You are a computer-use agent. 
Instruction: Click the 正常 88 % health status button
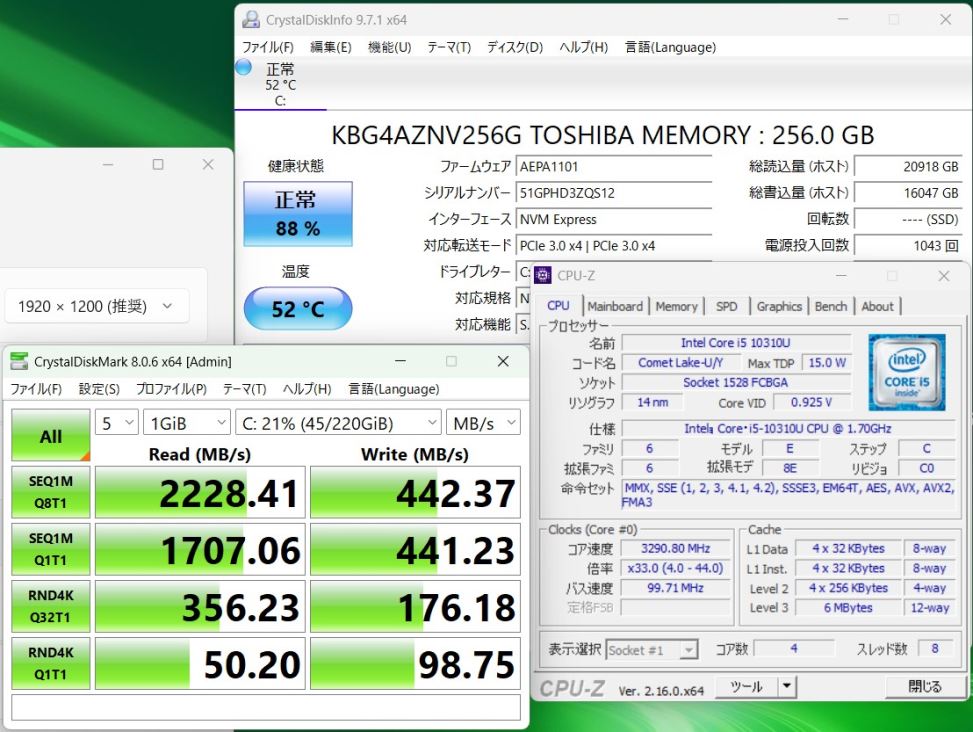click(x=298, y=213)
